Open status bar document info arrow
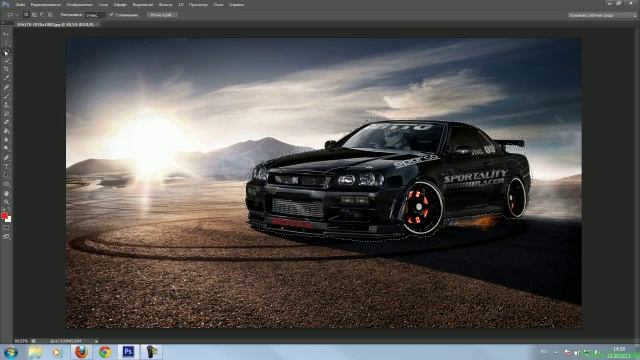Image resolution: width=640 pixels, height=360 pixels. (x=97, y=341)
